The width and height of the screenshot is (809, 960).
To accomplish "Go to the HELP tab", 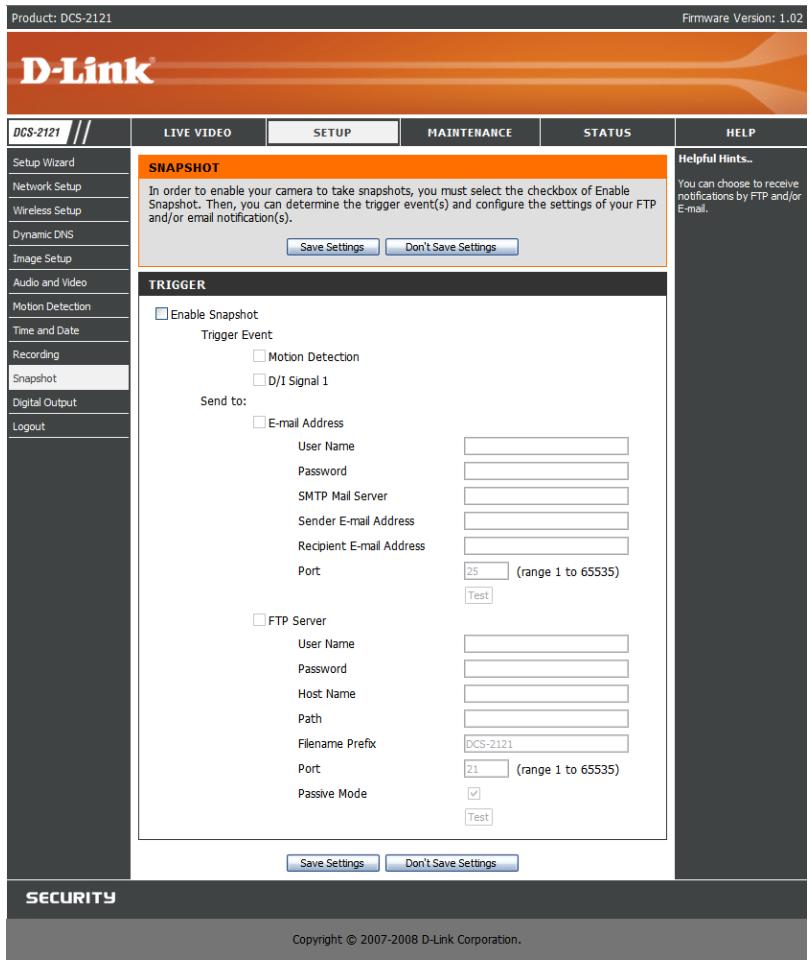I will coord(740,132).
